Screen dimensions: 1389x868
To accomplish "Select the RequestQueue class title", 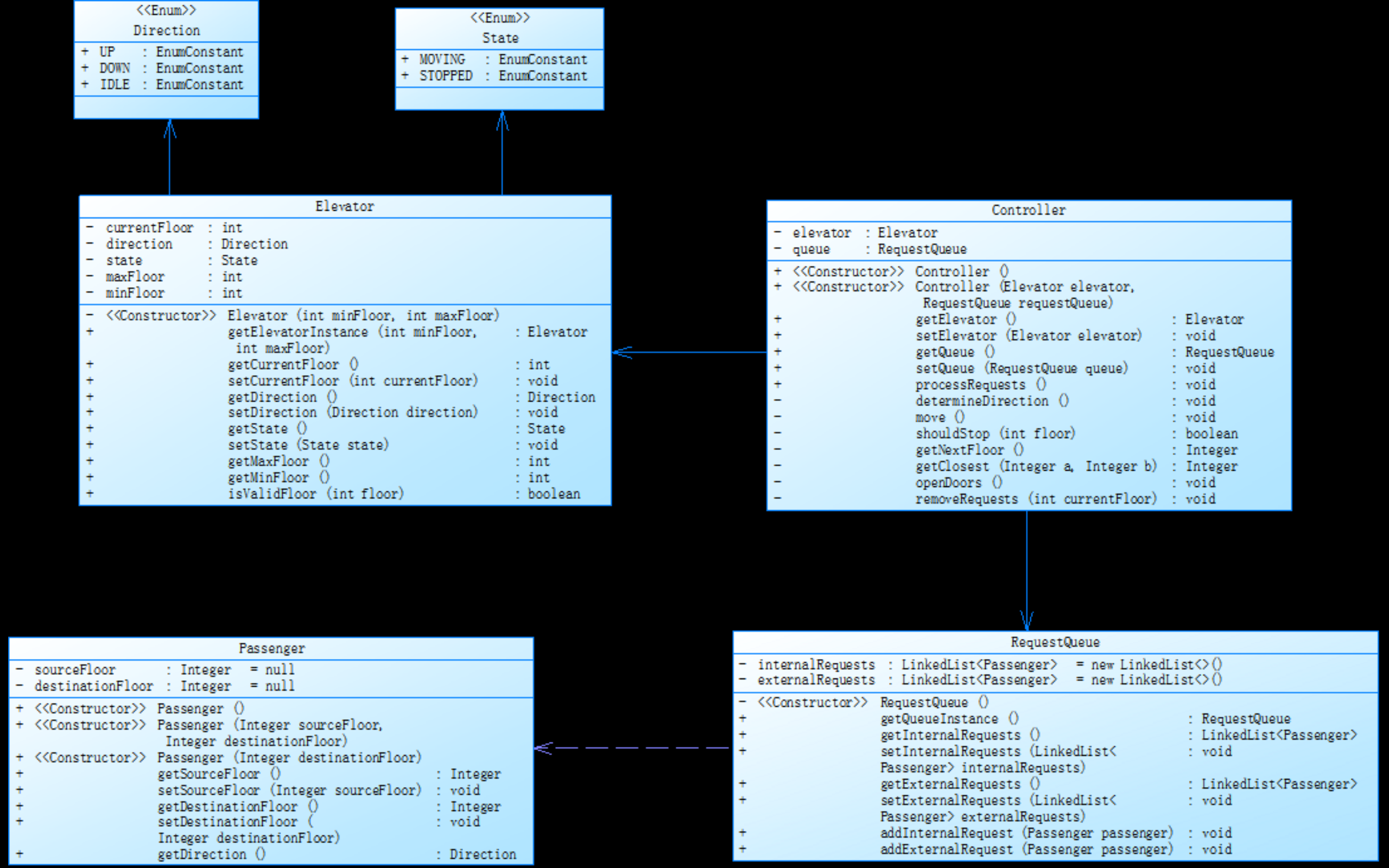I will click(x=1055, y=642).
